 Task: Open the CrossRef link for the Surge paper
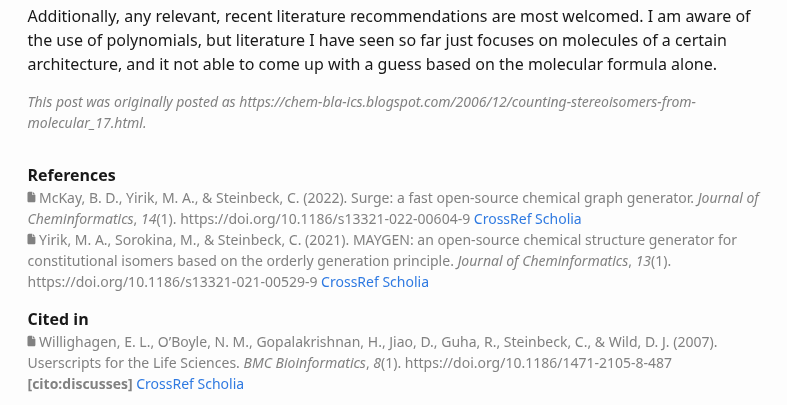(x=500, y=219)
